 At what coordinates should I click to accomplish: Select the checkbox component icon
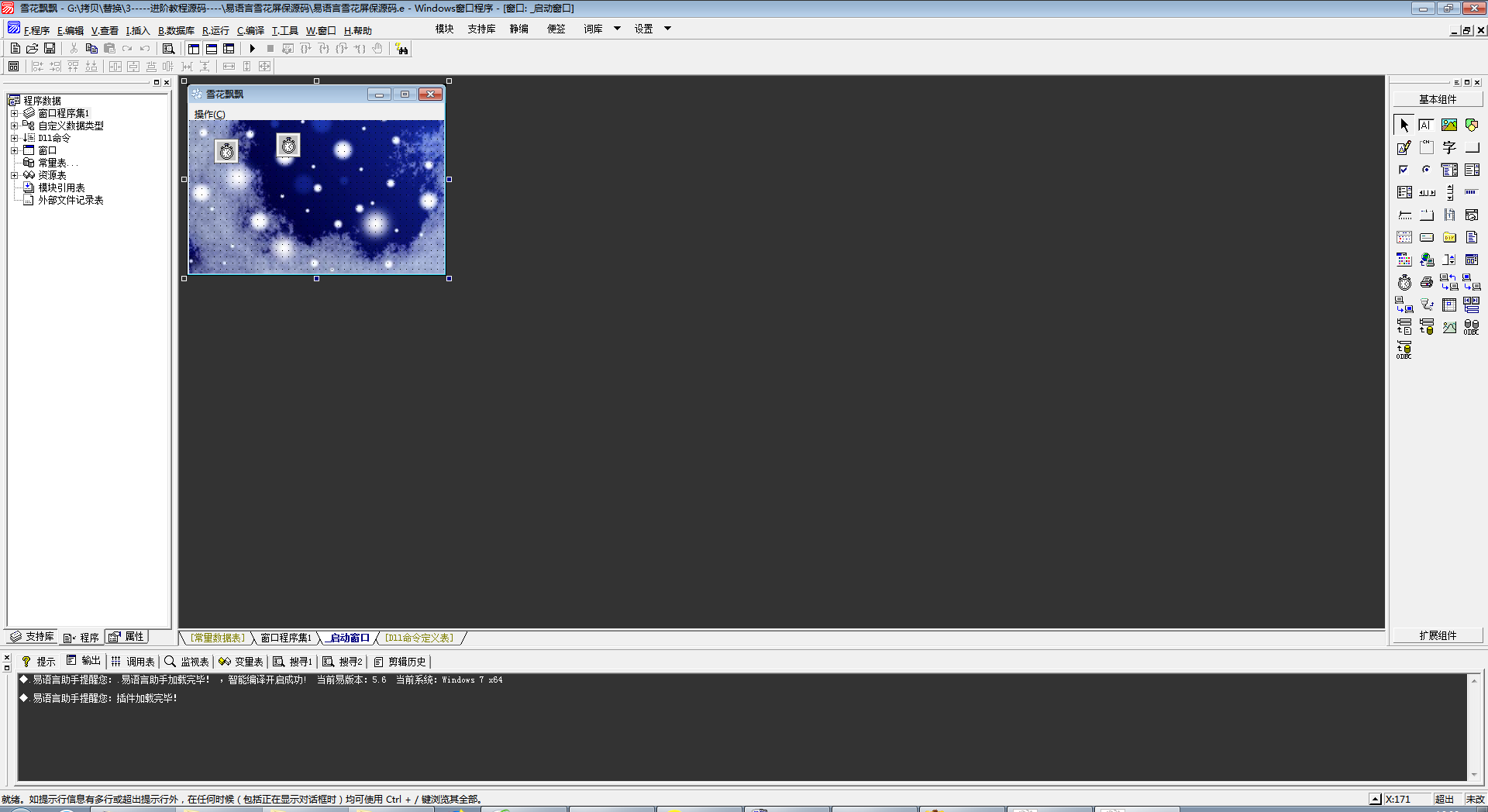1404,170
